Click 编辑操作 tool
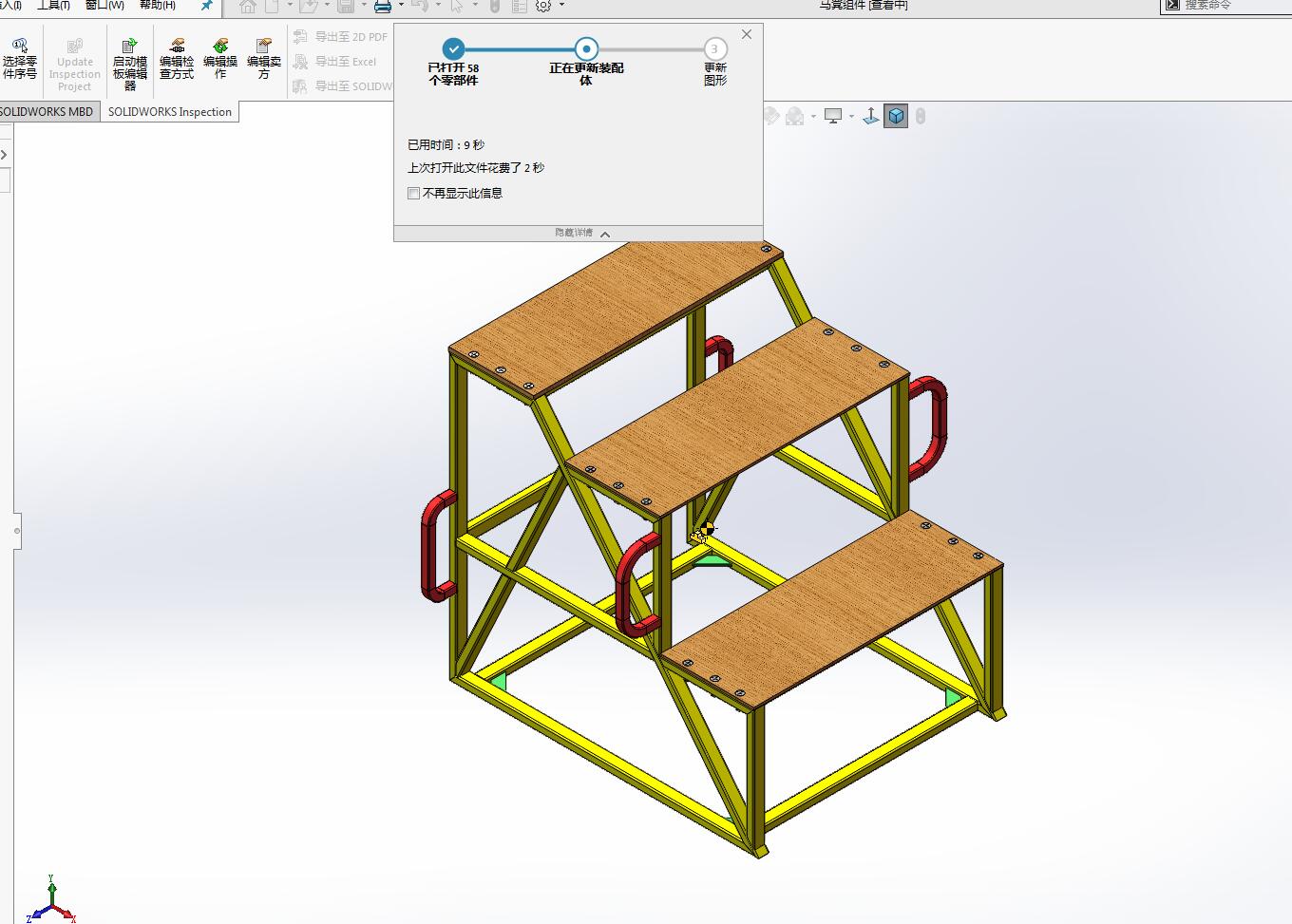 pos(220,59)
